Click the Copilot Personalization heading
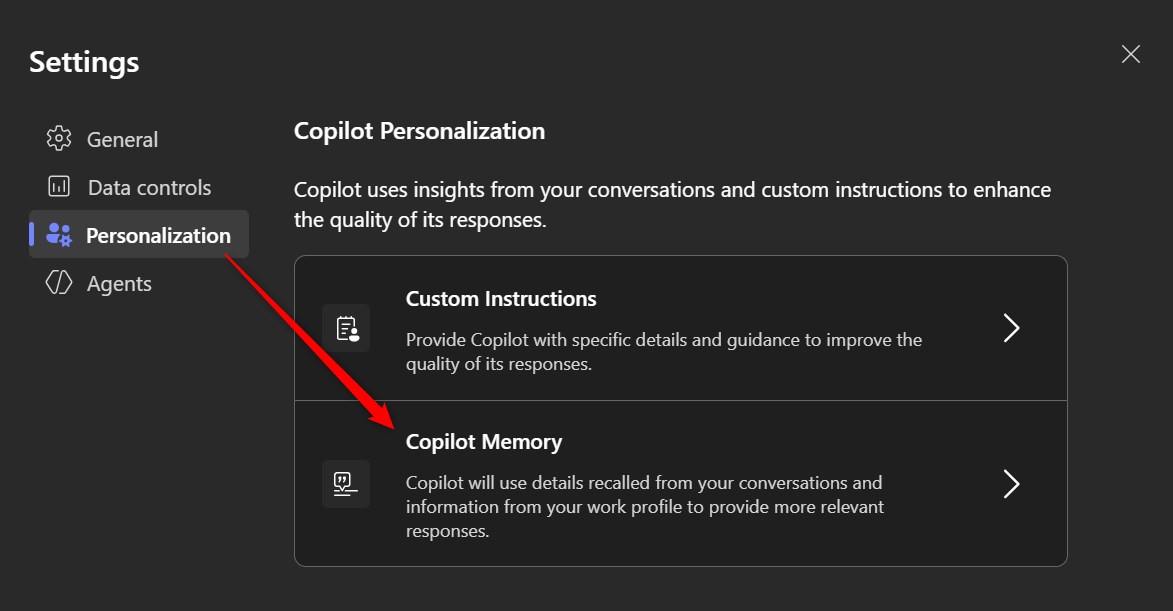This screenshot has height=611, width=1173. tap(419, 131)
